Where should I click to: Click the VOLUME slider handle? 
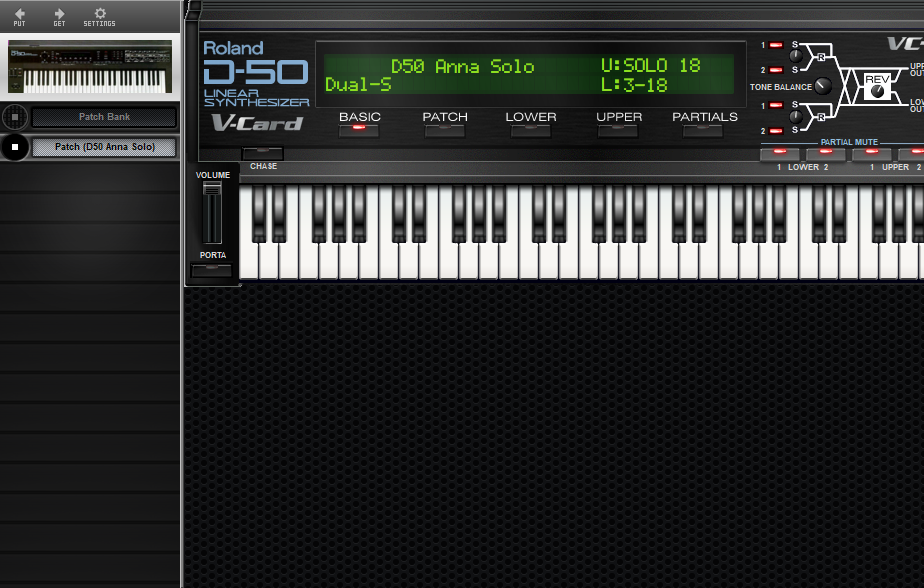pyautogui.click(x=212, y=189)
